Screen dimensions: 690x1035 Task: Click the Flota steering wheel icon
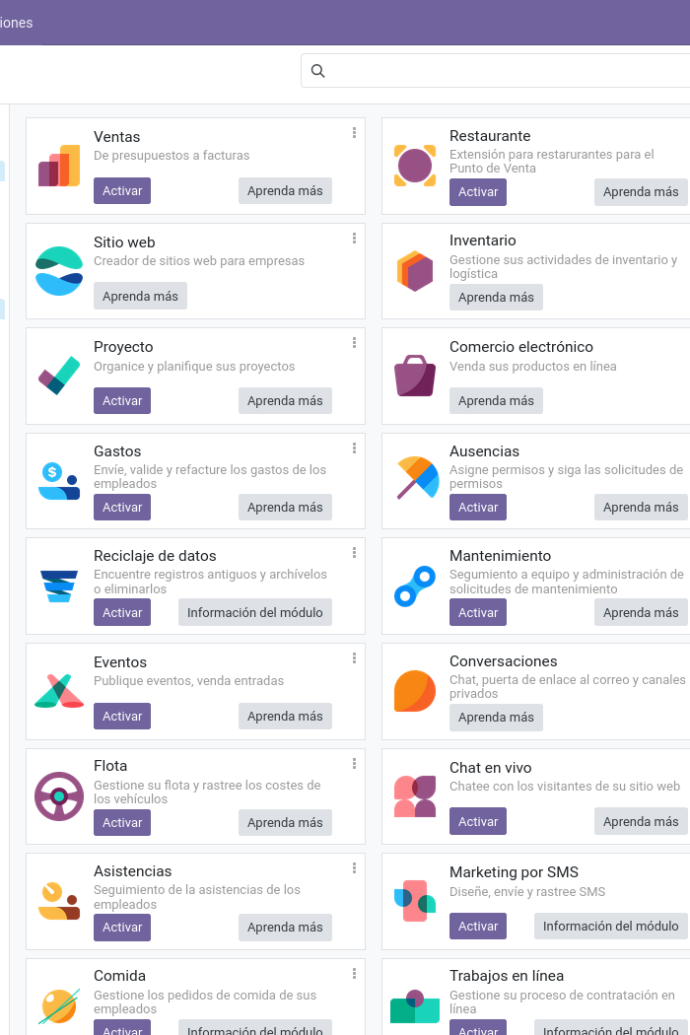[x=59, y=796]
